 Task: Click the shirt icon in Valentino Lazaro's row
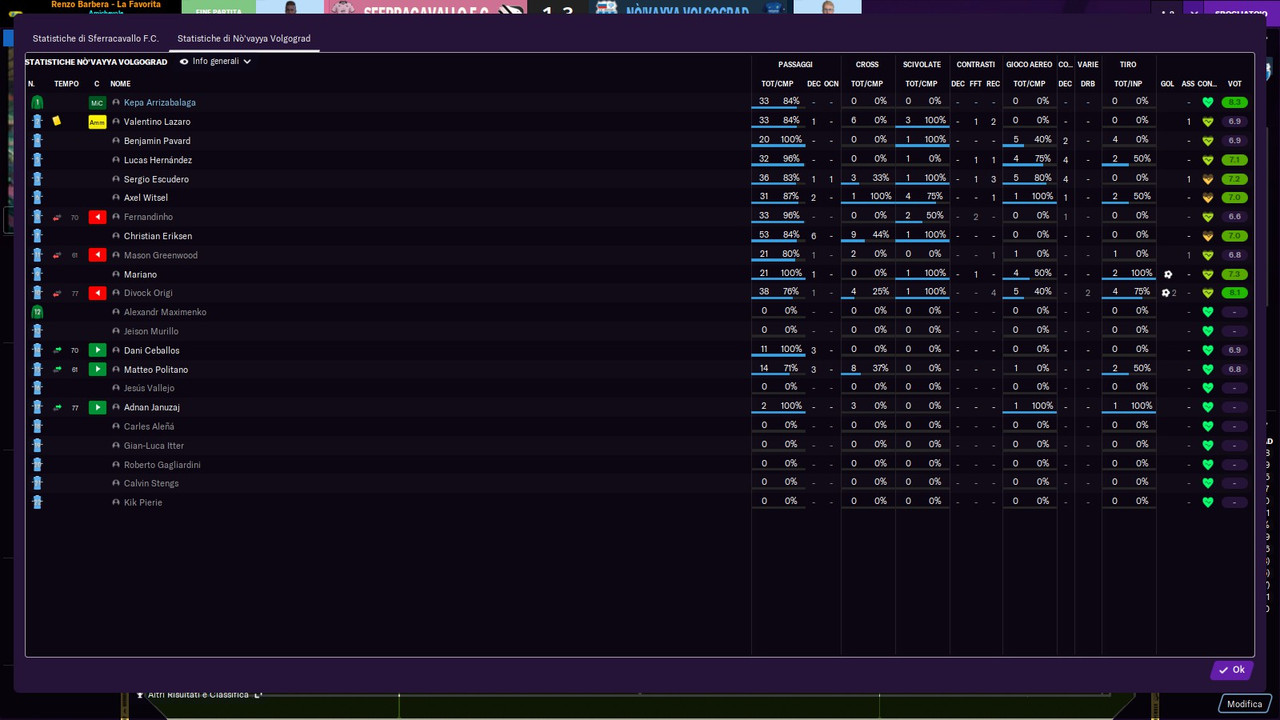[x=37, y=121]
